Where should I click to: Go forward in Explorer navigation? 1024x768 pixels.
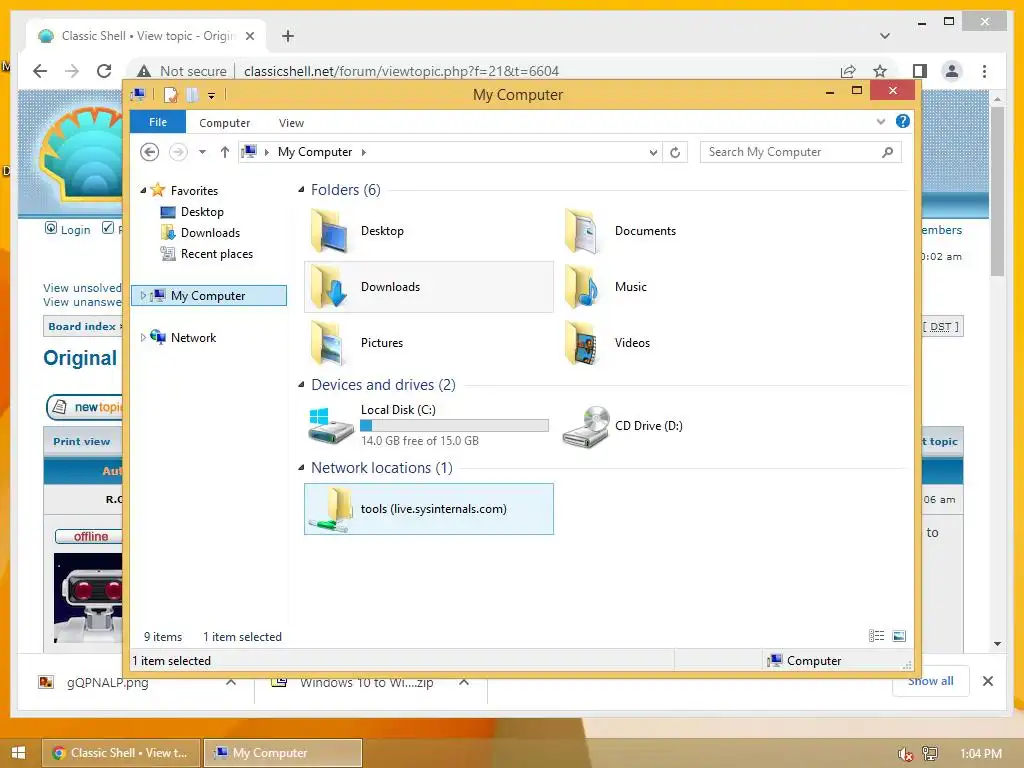(178, 152)
